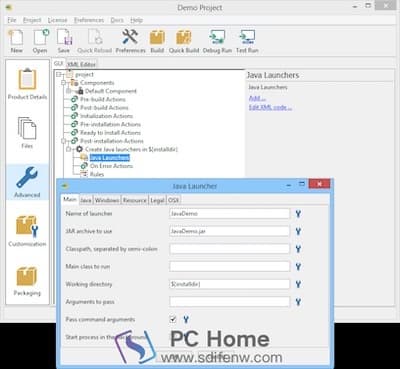Click the Working directory input field
Image resolution: width=400 pixels, height=369 pixels.
tap(229, 284)
